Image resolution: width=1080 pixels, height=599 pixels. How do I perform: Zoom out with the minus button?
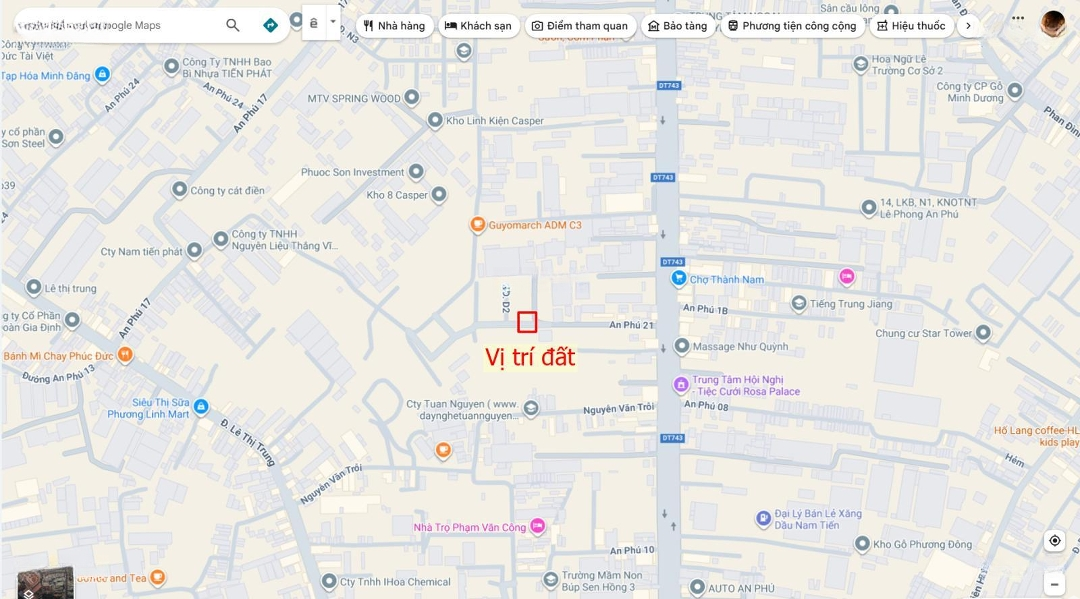1055,585
